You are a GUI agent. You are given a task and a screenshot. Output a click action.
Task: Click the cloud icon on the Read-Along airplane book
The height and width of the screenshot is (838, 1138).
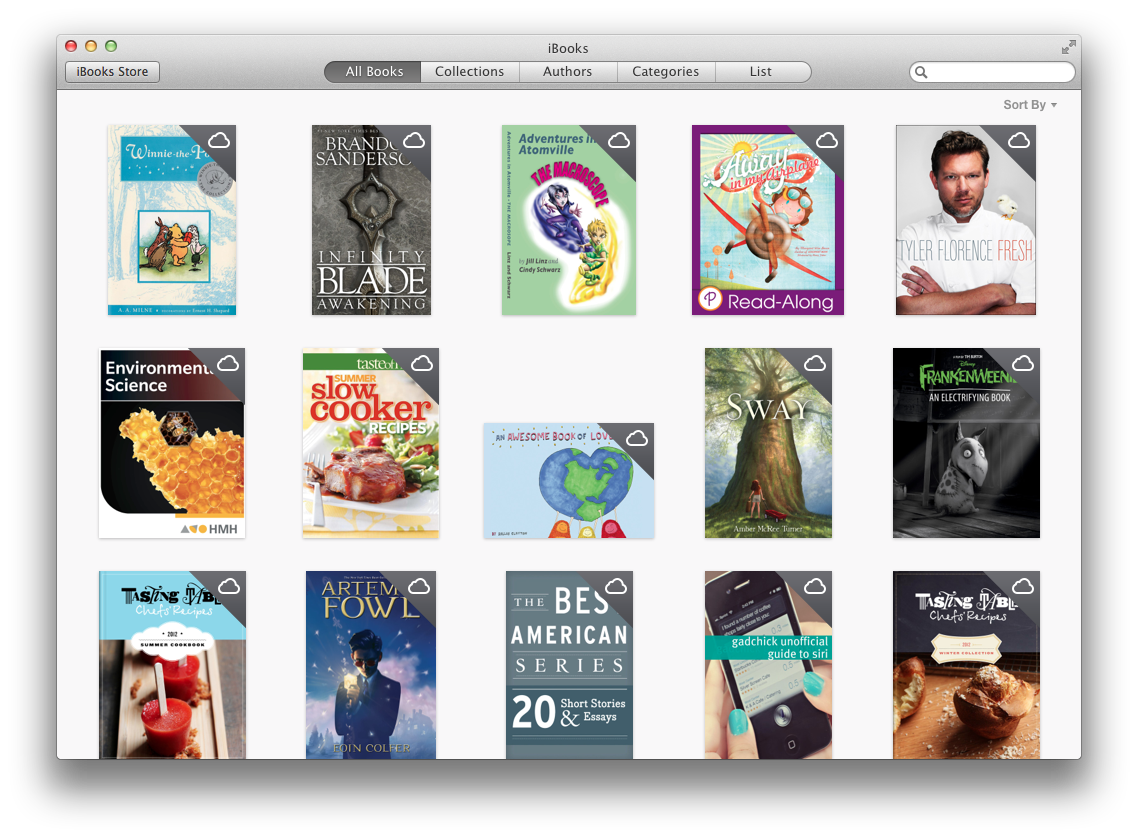(825, 141)
